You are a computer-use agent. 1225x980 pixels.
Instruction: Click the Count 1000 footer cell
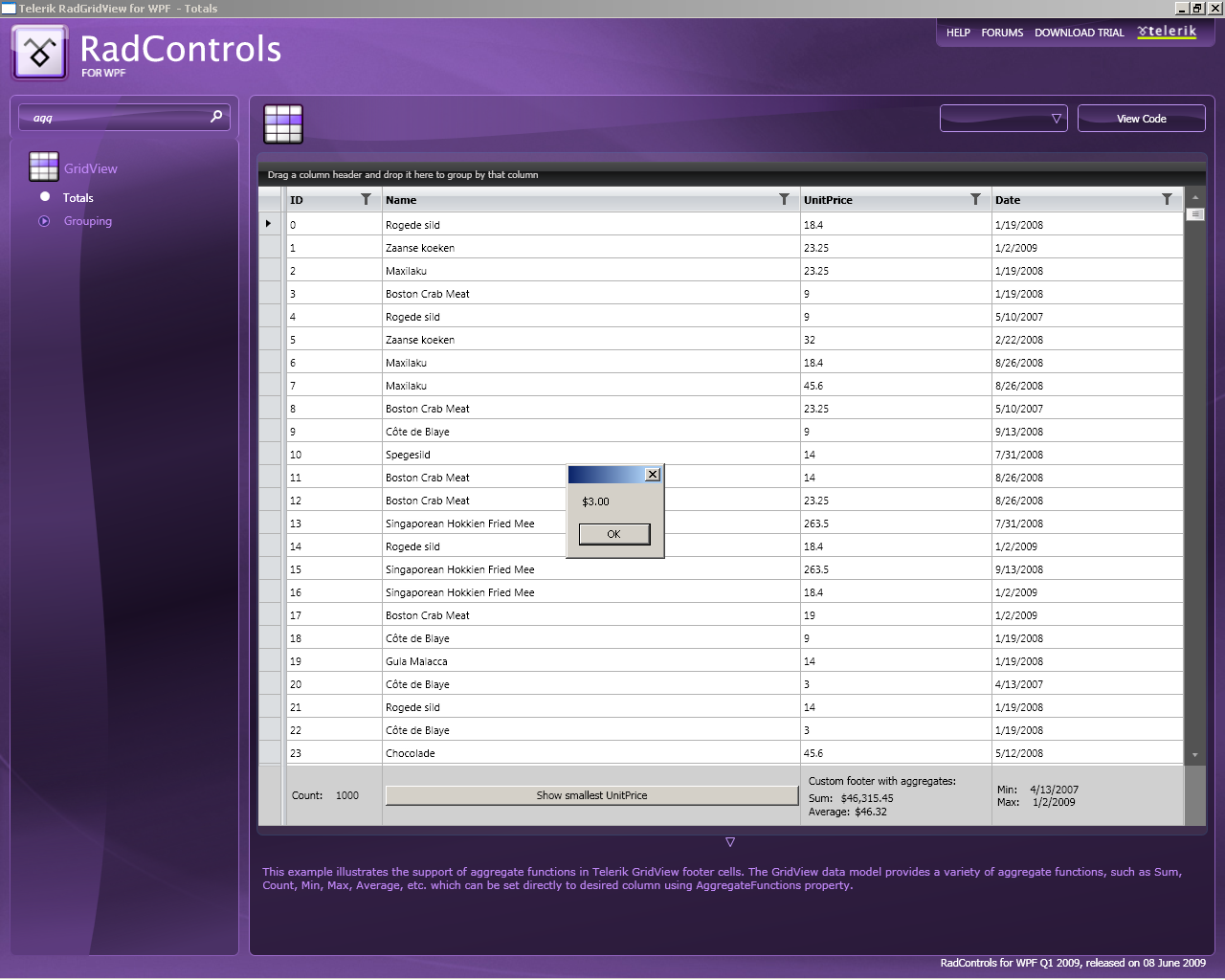point(334,795)
